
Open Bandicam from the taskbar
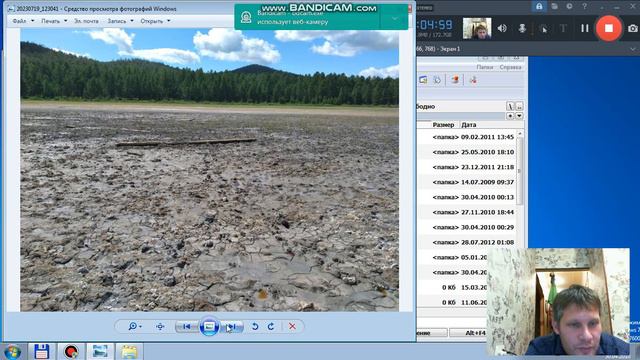71,351
